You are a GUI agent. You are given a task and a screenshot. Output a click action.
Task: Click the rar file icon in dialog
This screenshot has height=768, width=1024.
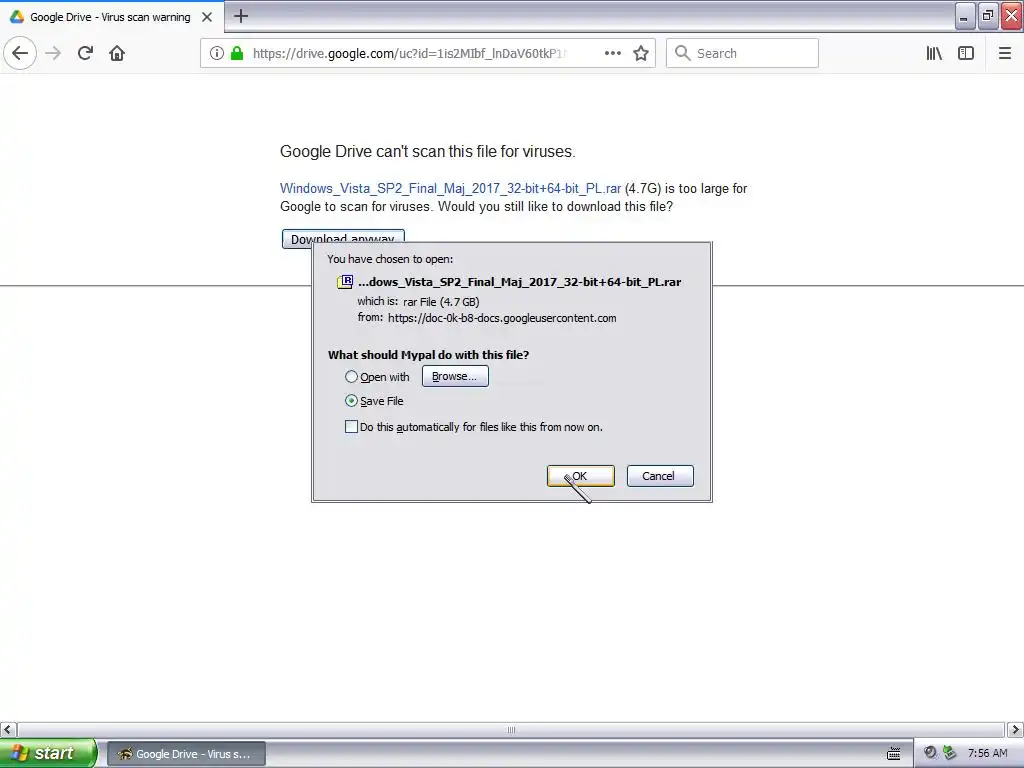[345, 281]
